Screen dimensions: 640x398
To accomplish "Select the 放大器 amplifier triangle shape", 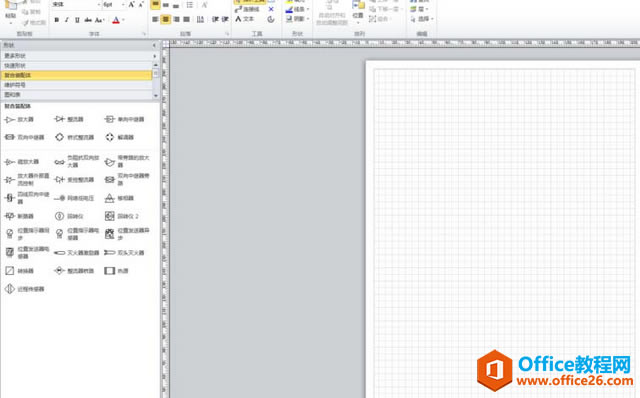I will (19, 120).
